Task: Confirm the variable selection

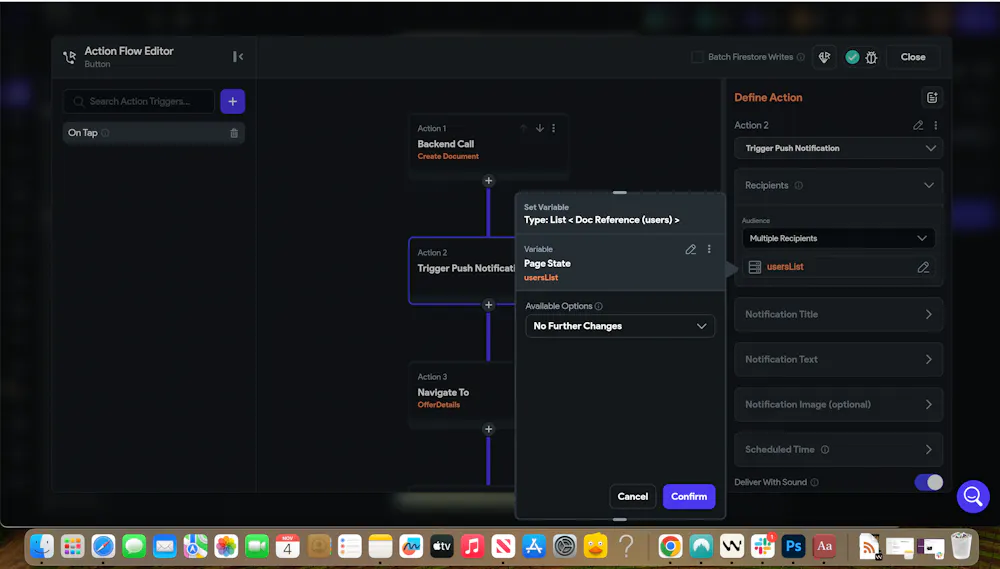Action: click(x=689, y=496)
